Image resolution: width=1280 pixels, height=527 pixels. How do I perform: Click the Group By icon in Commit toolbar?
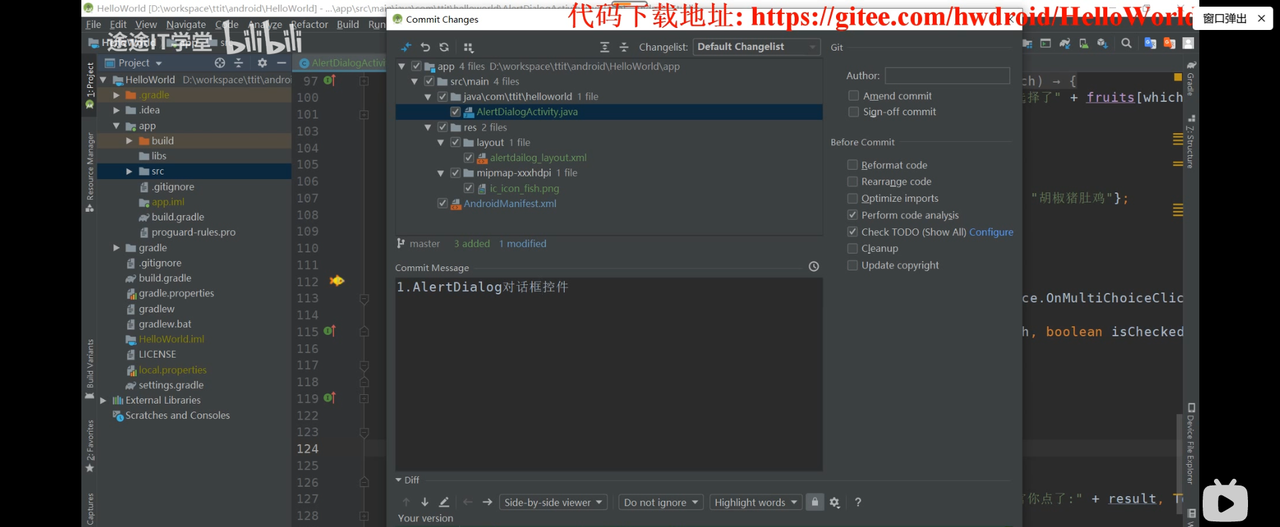(x=468, y=47)
